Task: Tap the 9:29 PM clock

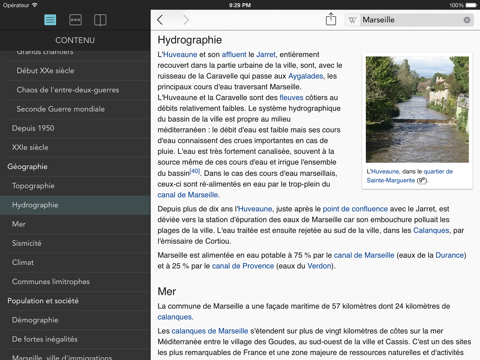Action: point(240,5)
